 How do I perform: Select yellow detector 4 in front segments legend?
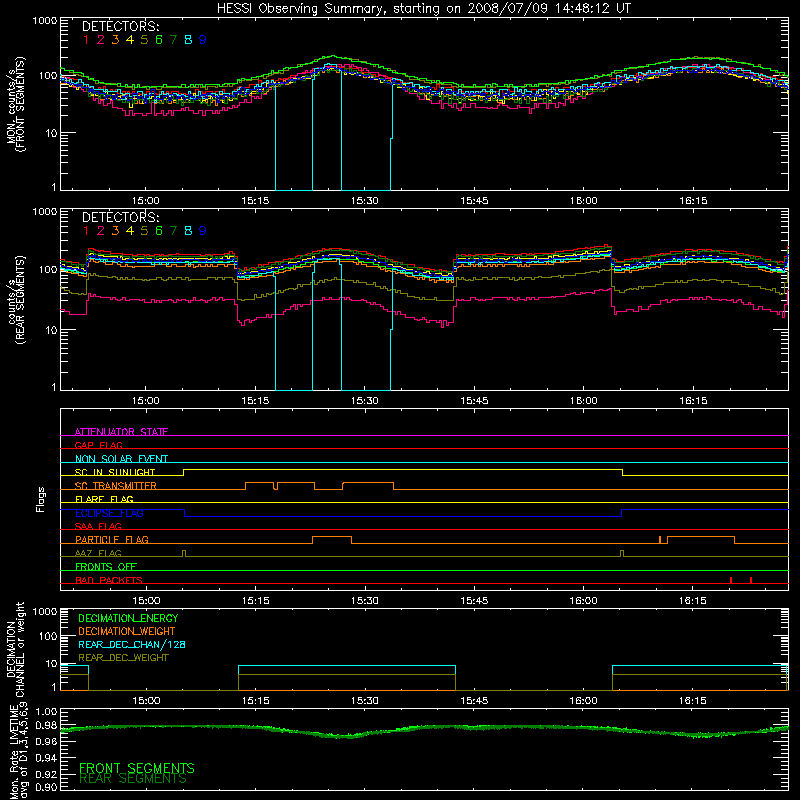coord(130,40)
